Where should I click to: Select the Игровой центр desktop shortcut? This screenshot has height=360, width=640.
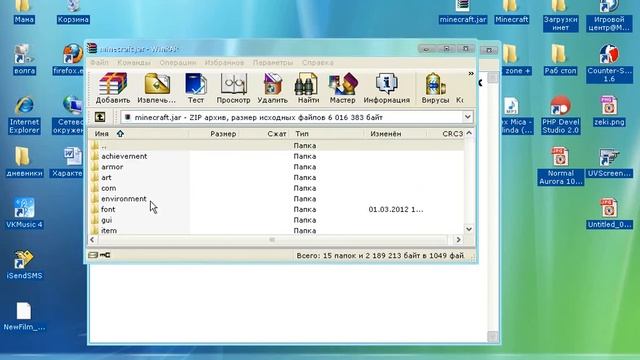[x=609, y=16]
